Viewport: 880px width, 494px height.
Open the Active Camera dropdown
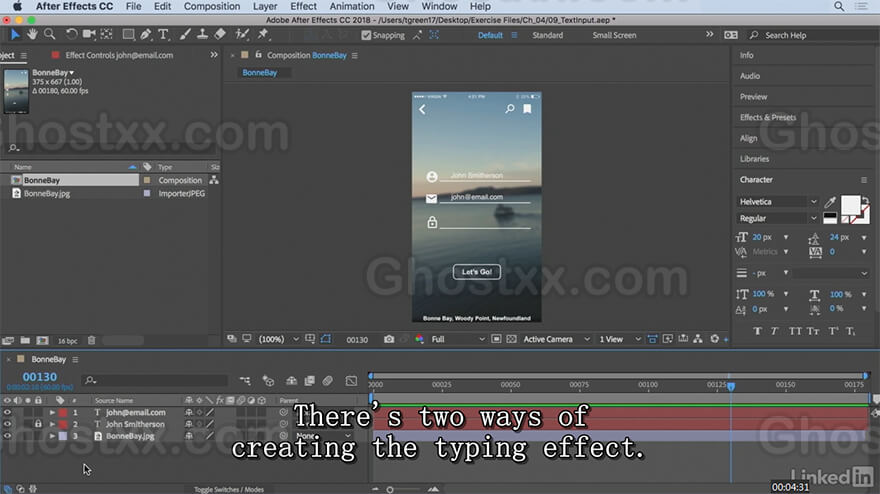click(556, 339)
